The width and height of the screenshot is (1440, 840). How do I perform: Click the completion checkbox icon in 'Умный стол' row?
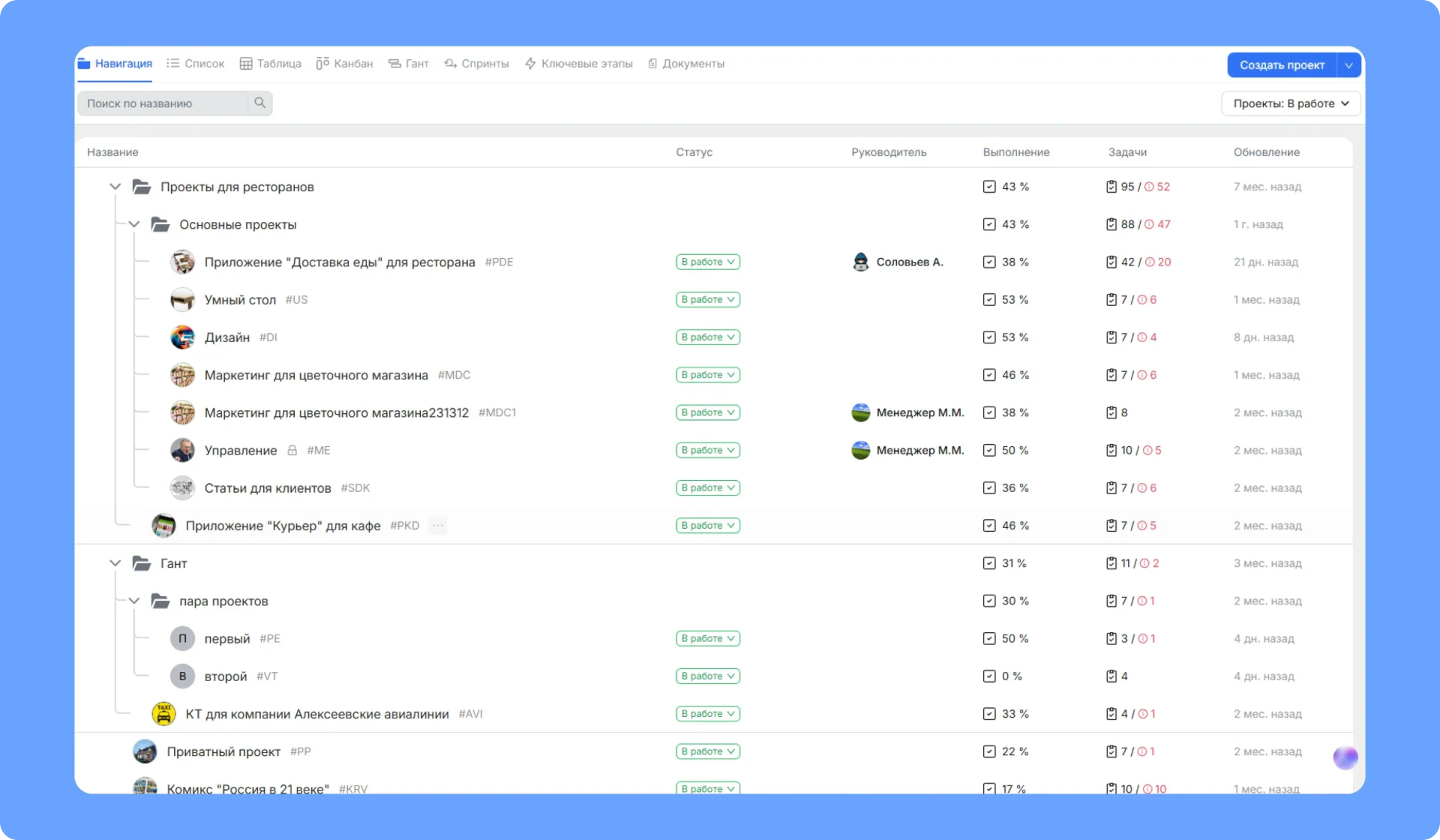tap(989, 299)
